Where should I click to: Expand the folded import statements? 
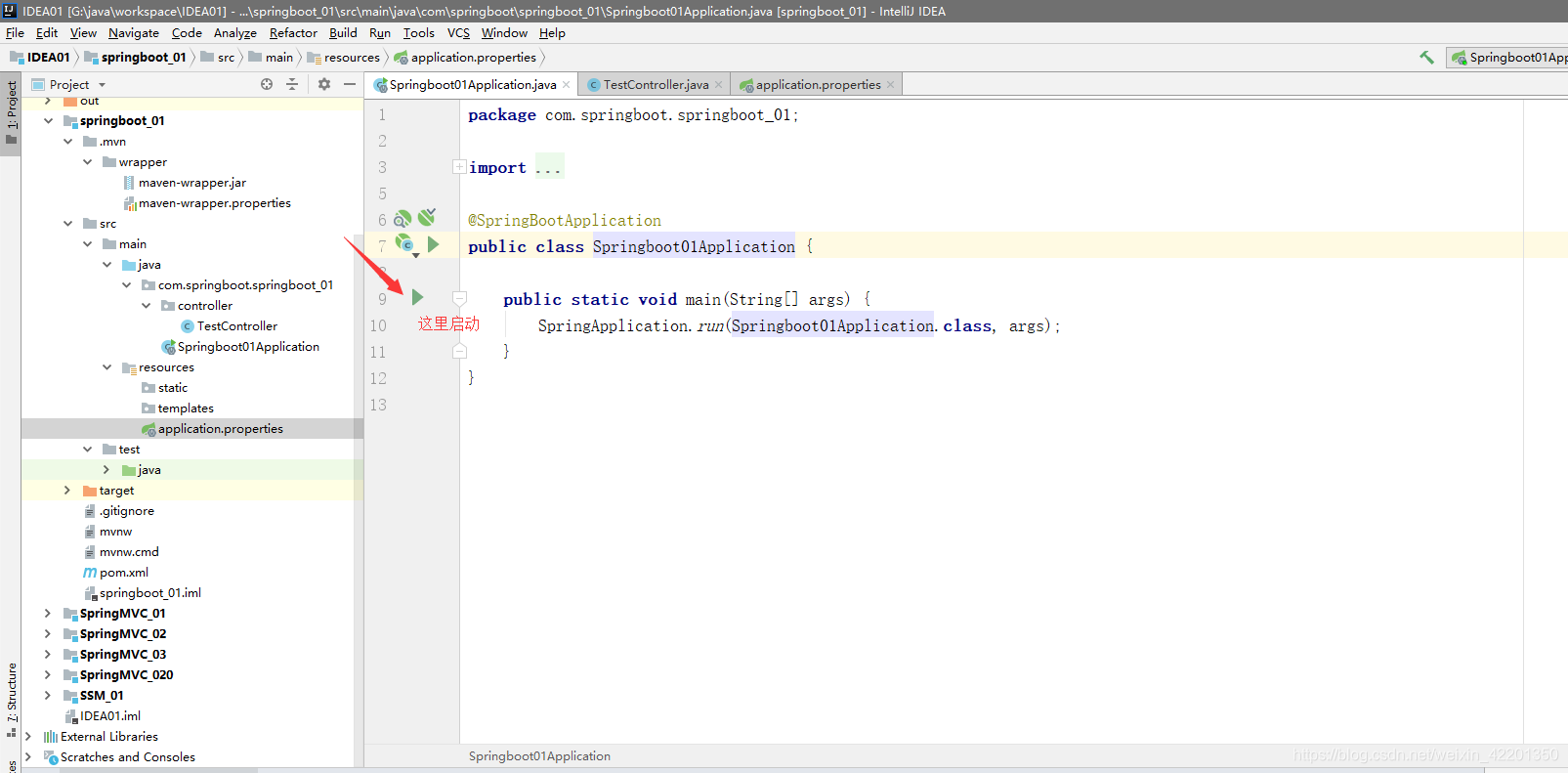(459, 167)
